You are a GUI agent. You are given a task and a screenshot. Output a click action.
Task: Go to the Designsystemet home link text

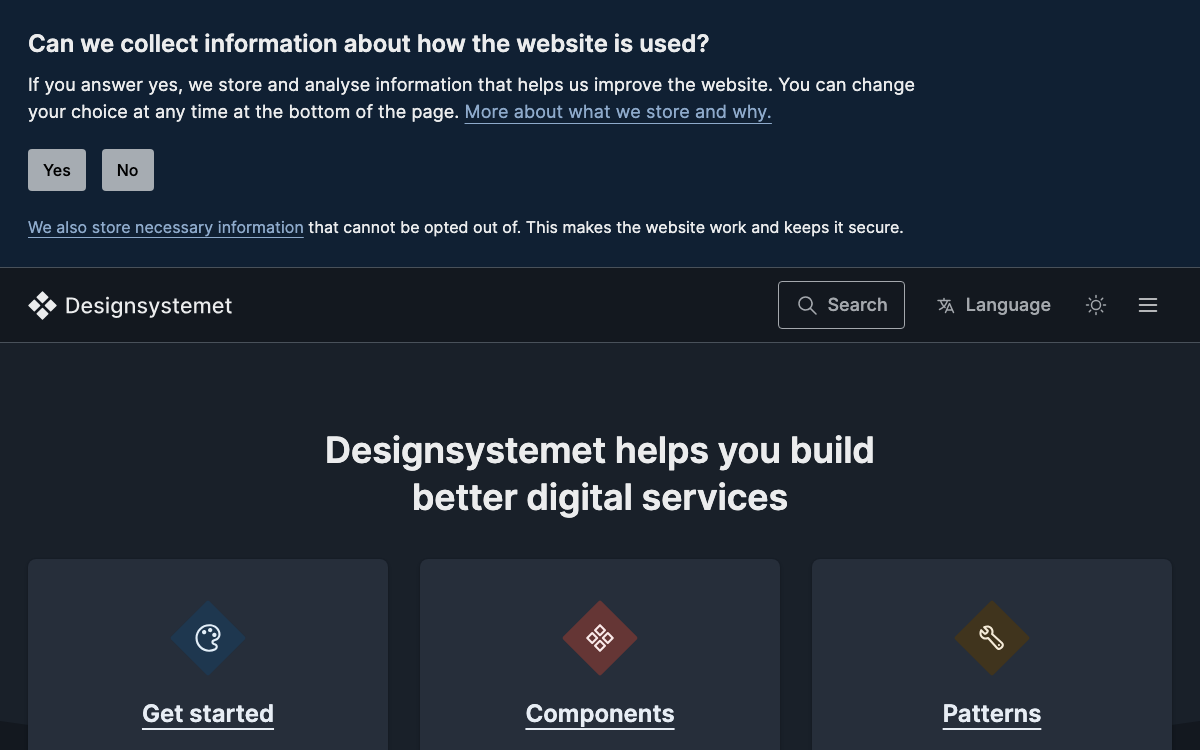(148, 305)
